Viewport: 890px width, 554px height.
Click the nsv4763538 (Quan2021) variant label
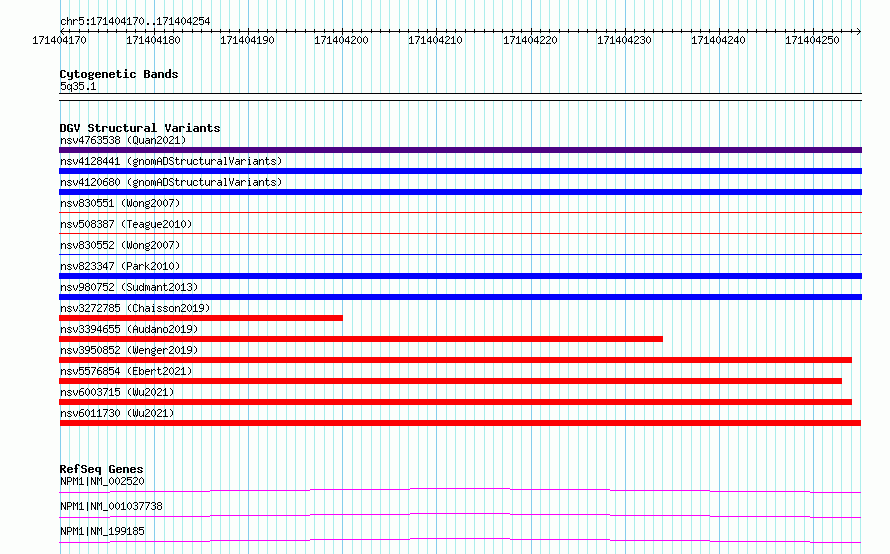tap(123, 140)
